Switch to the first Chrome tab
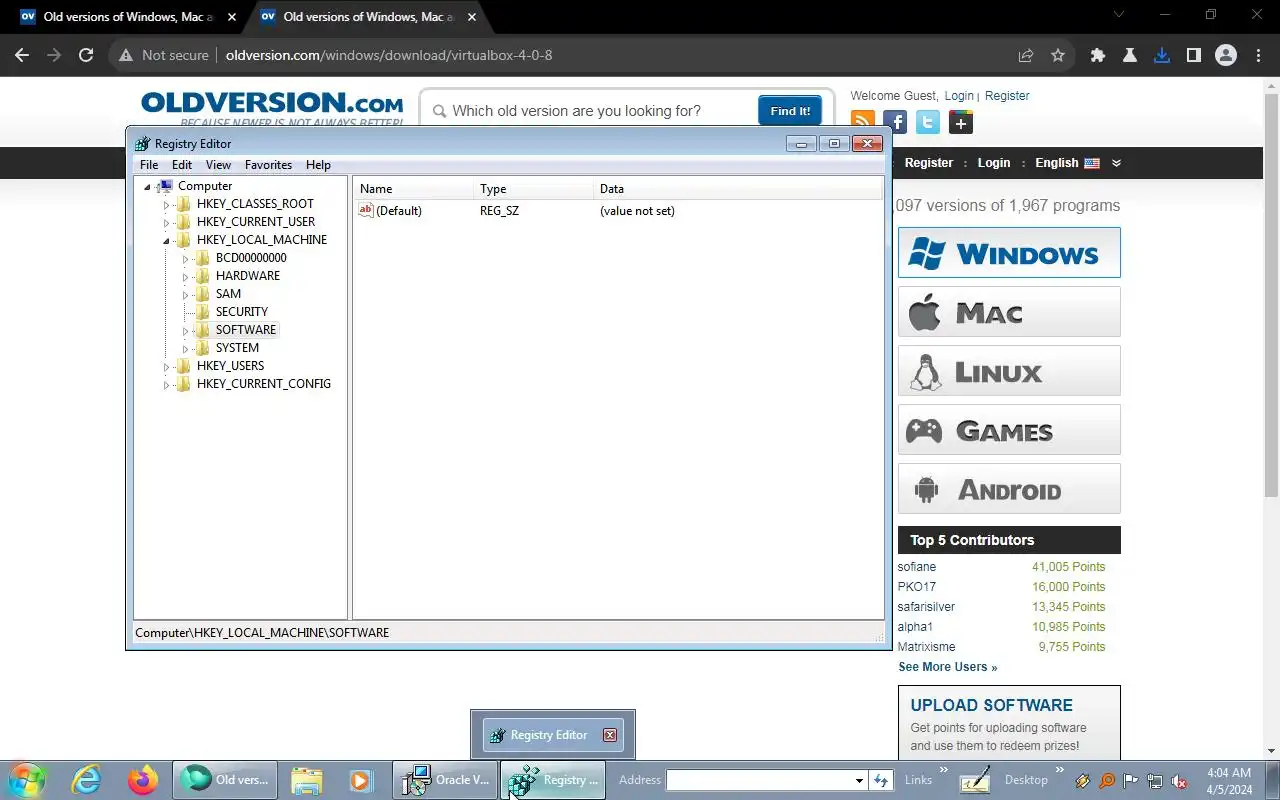This screenshot has width=1280, height=800. point(128,17)
